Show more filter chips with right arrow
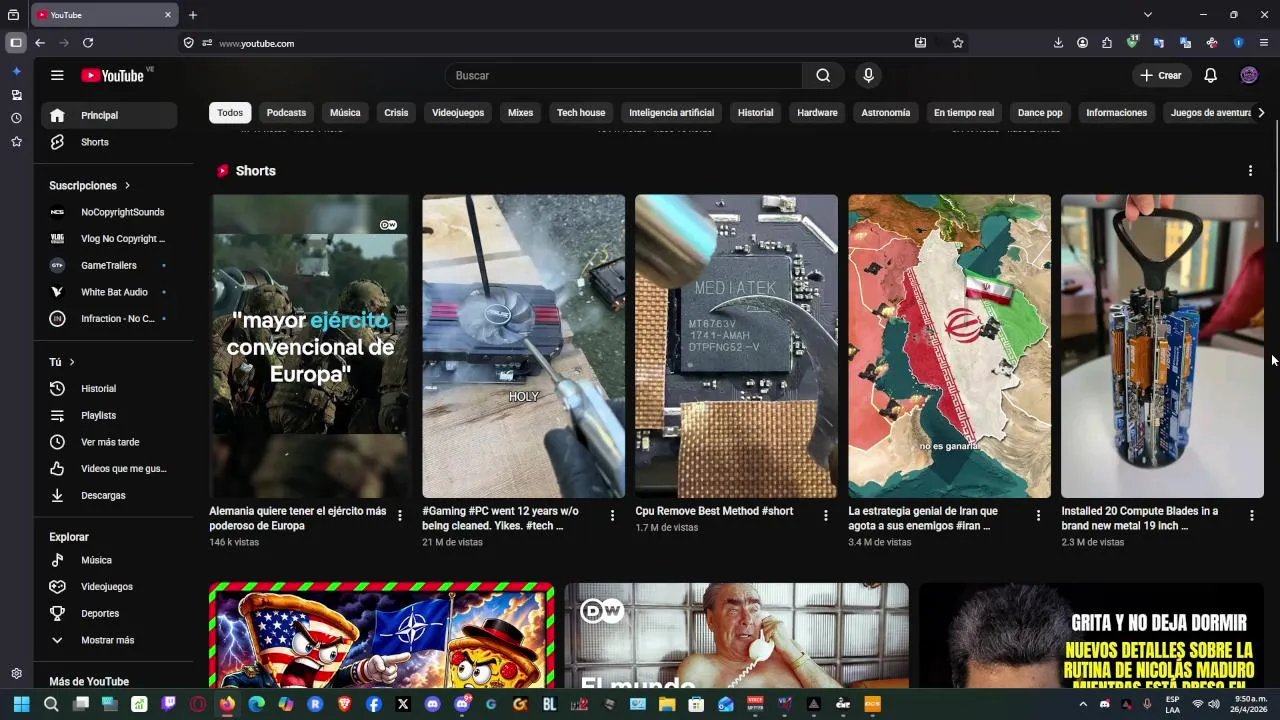This screenshot has height=720, width=1280. 1260,113
